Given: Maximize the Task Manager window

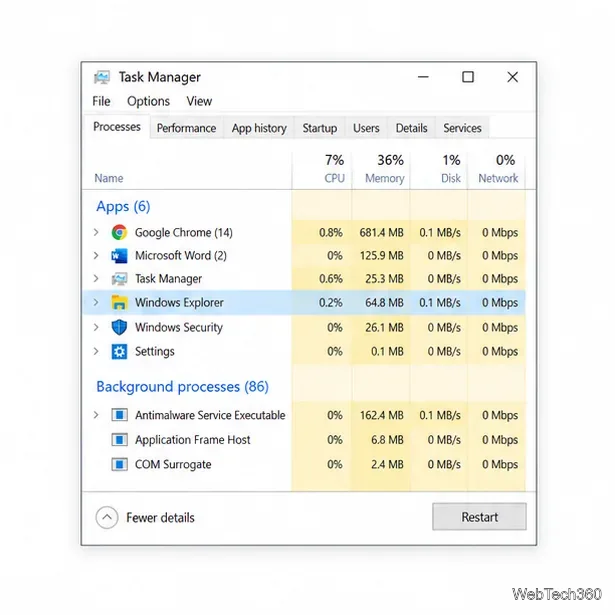Looking at the screenshot, I should pyautogui.click(x=468, y=77).
